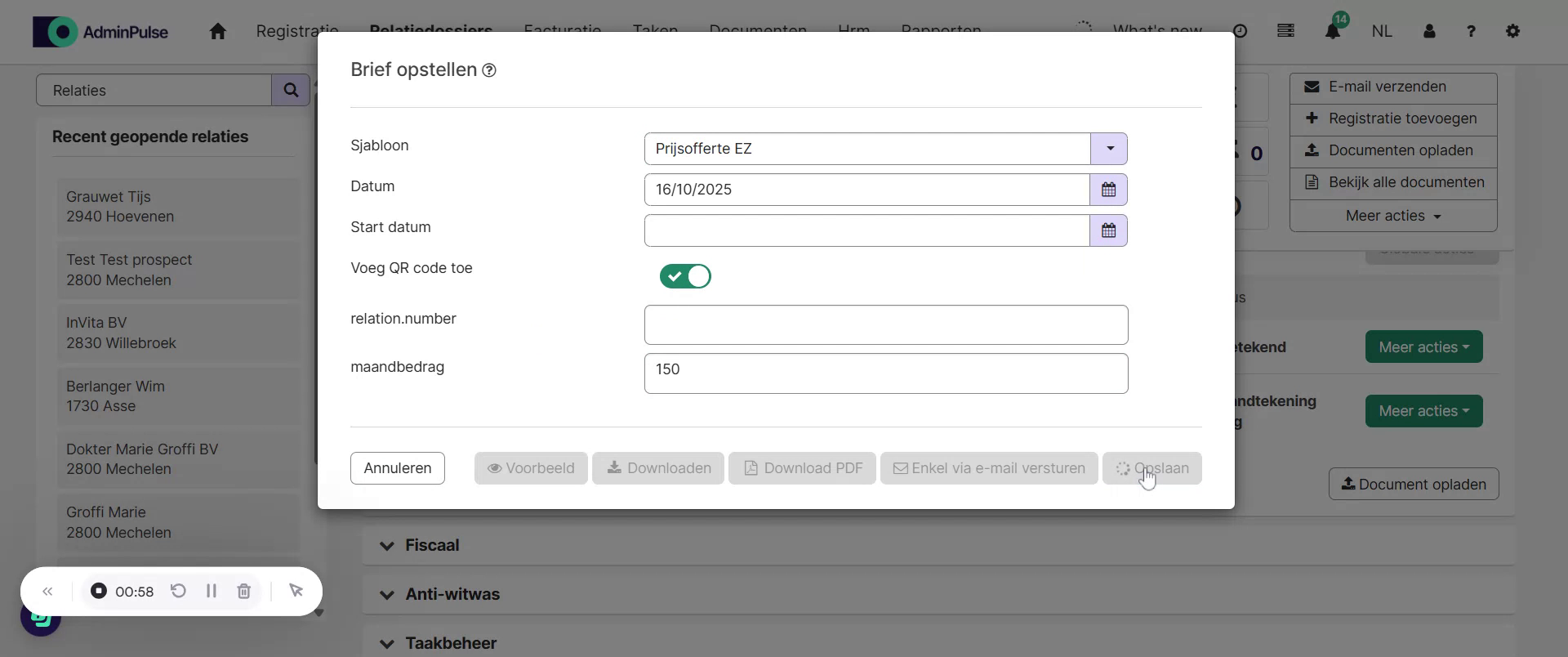The image size is (1568, 657).
Task: Expand the Meer acties dropdown in side panel
Action: (1393, 216)
